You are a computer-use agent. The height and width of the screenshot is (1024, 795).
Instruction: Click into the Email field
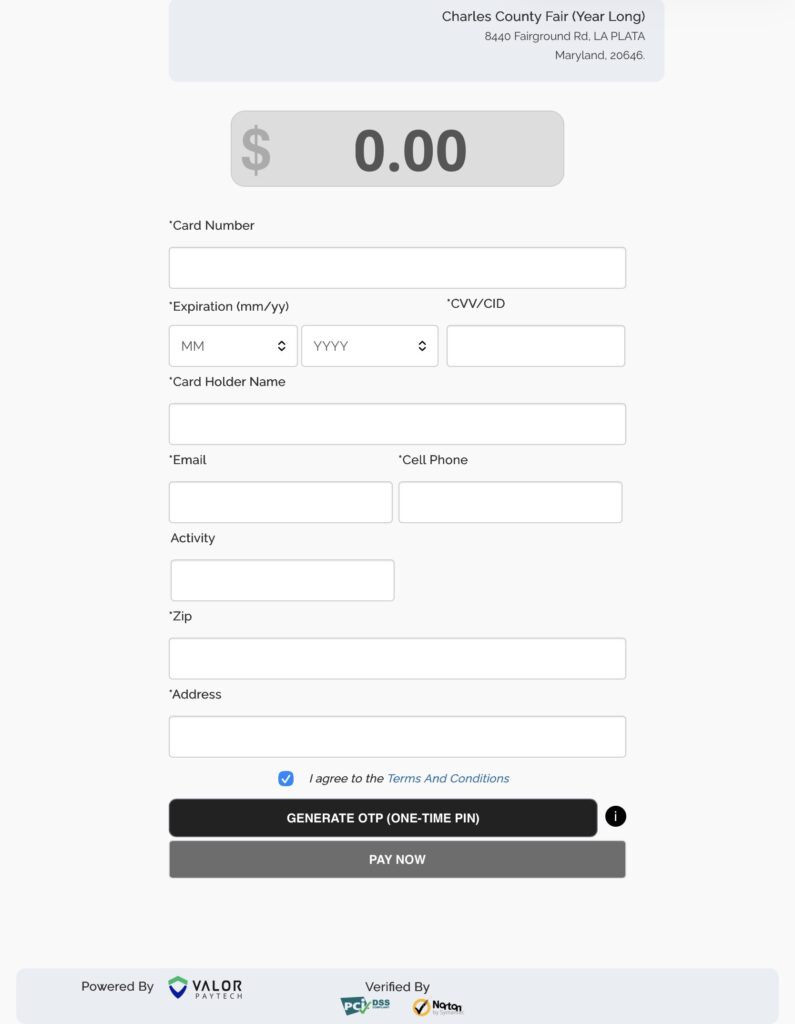tap(280, 502)
